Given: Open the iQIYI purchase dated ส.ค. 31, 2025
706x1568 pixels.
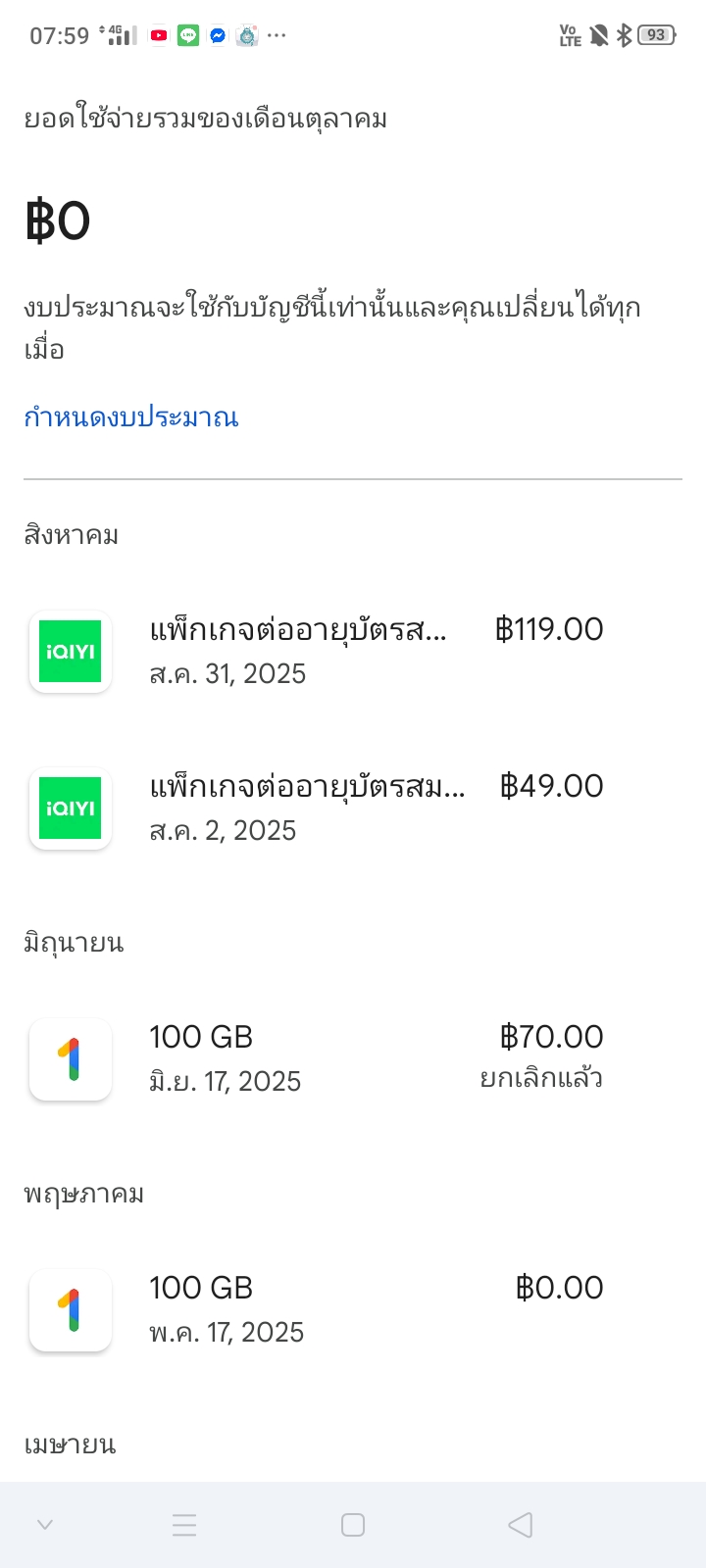Looking at the screenshot, I should [299, 651].
